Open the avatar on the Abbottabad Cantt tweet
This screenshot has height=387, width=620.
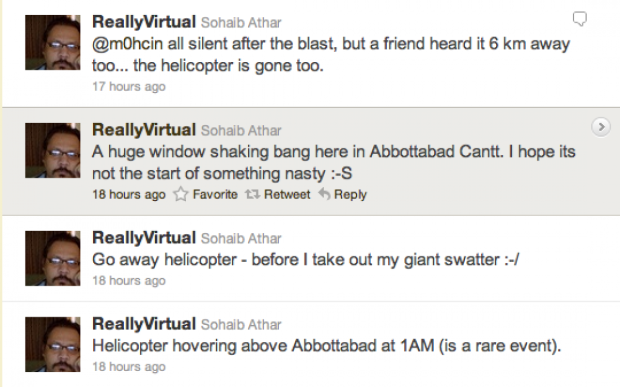53,150
